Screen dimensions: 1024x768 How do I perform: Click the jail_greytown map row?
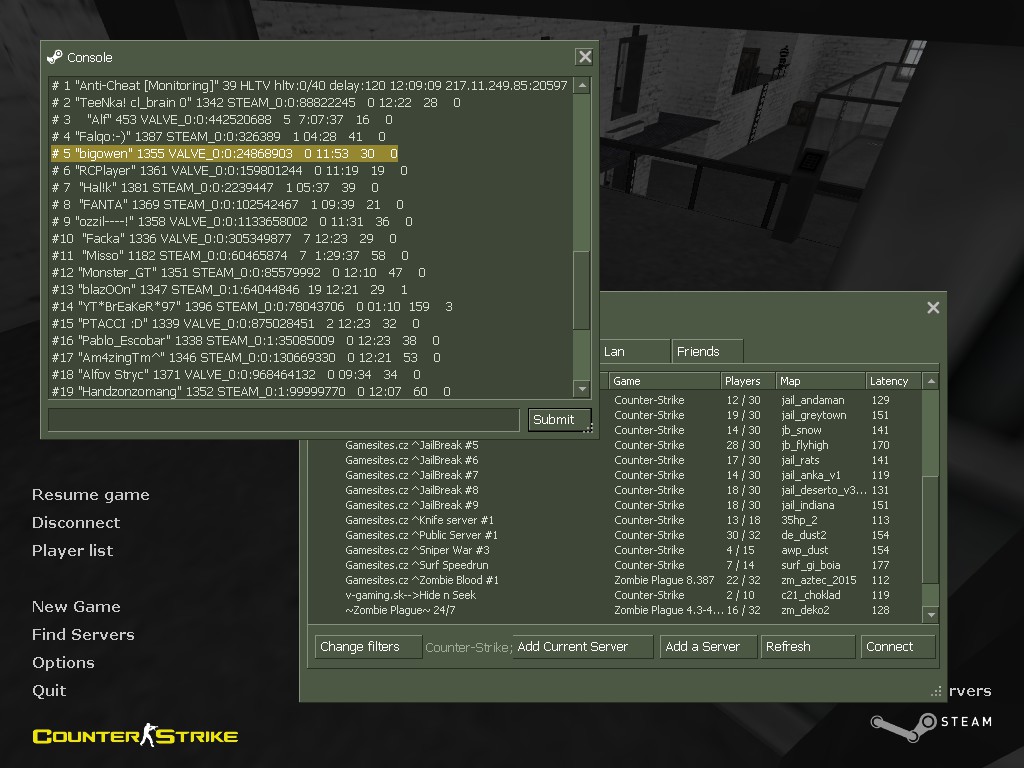pyautogui.click(x=814, y=415)
